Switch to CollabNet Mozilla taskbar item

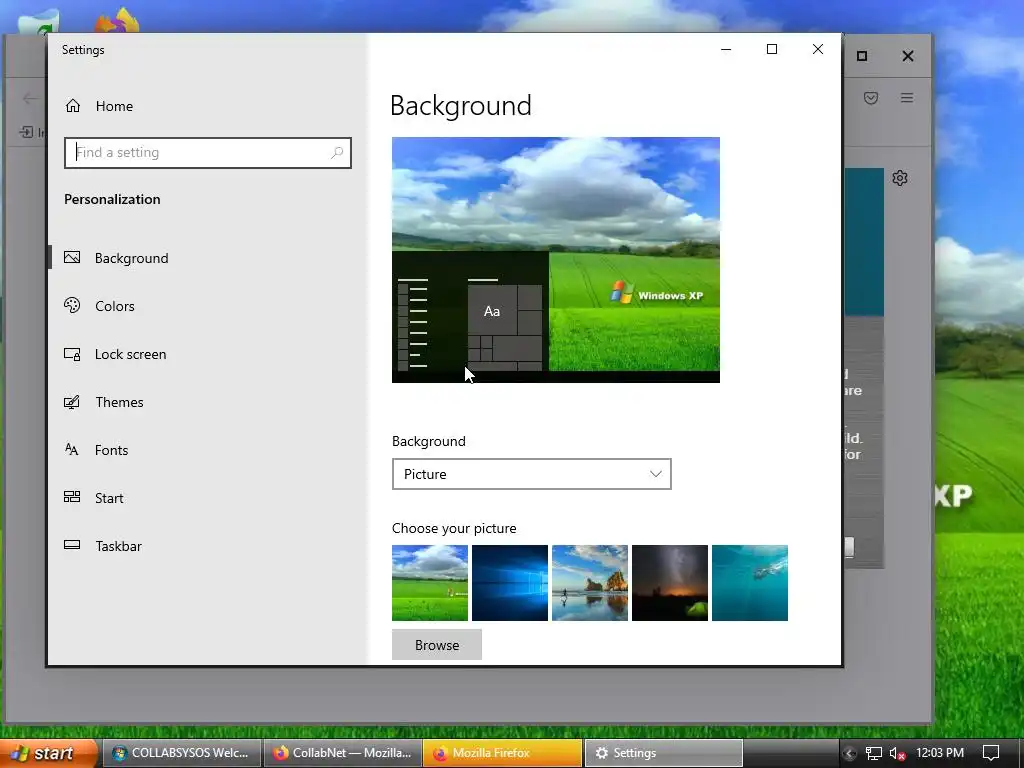coord(343,753)
